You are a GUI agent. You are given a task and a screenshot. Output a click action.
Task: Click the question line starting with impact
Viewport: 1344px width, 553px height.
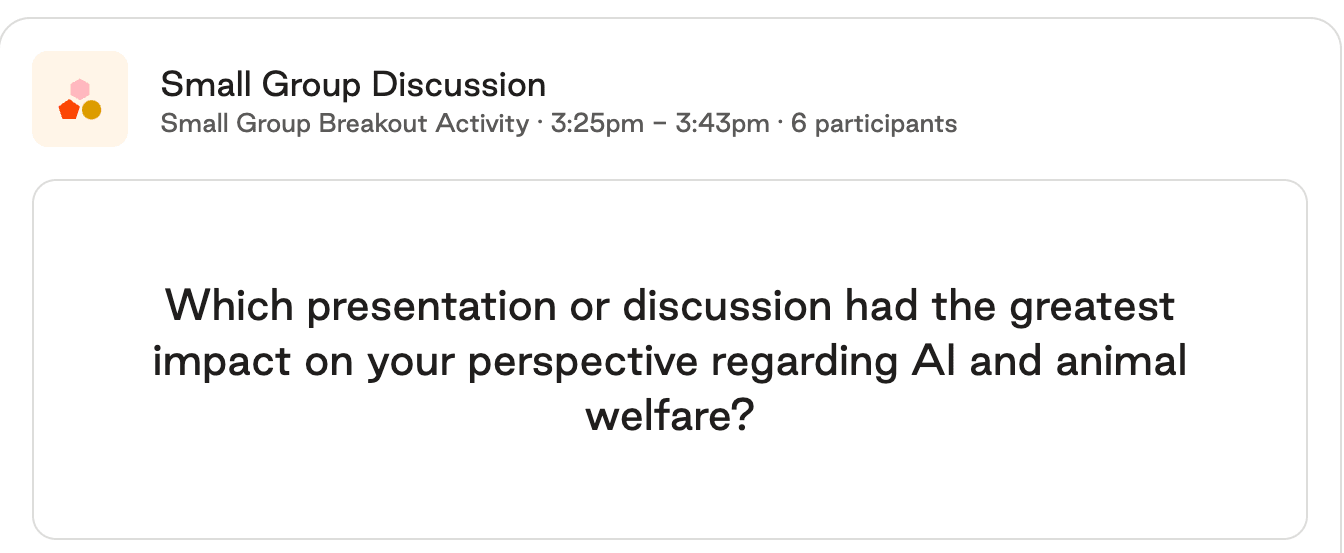669,361
